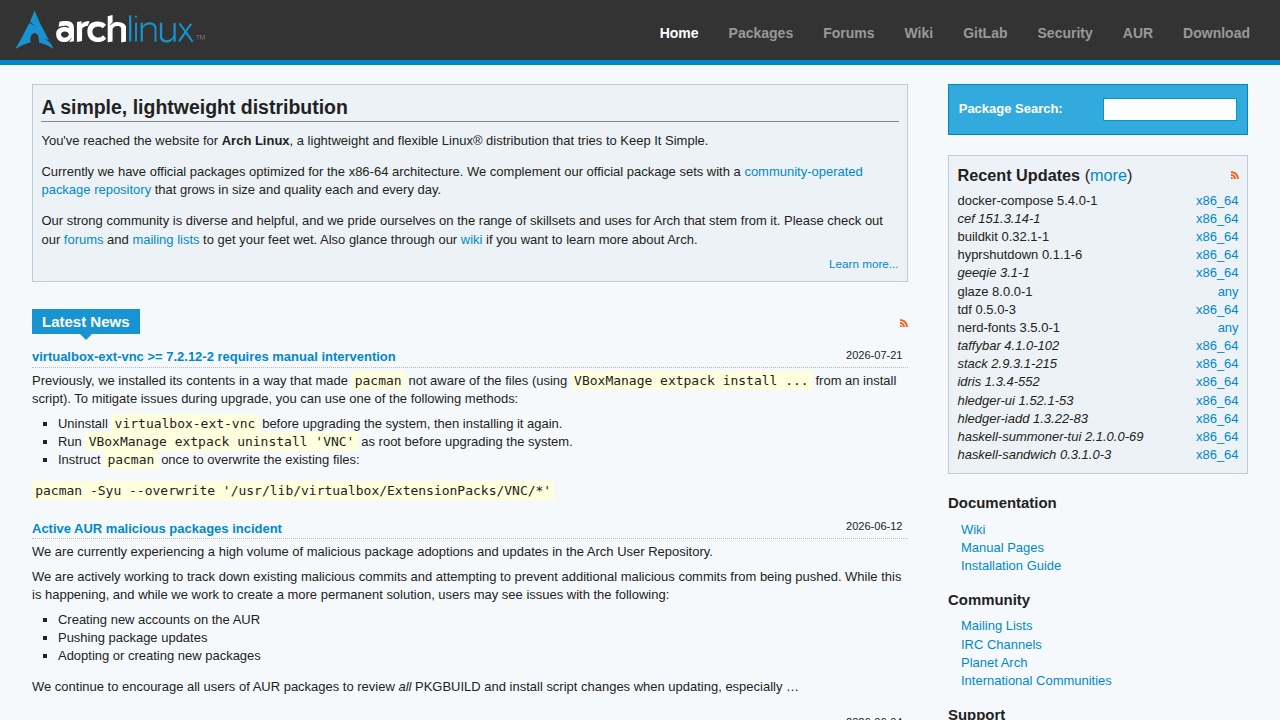Open x86_64 link for cef row

[x=1217, y=219]
